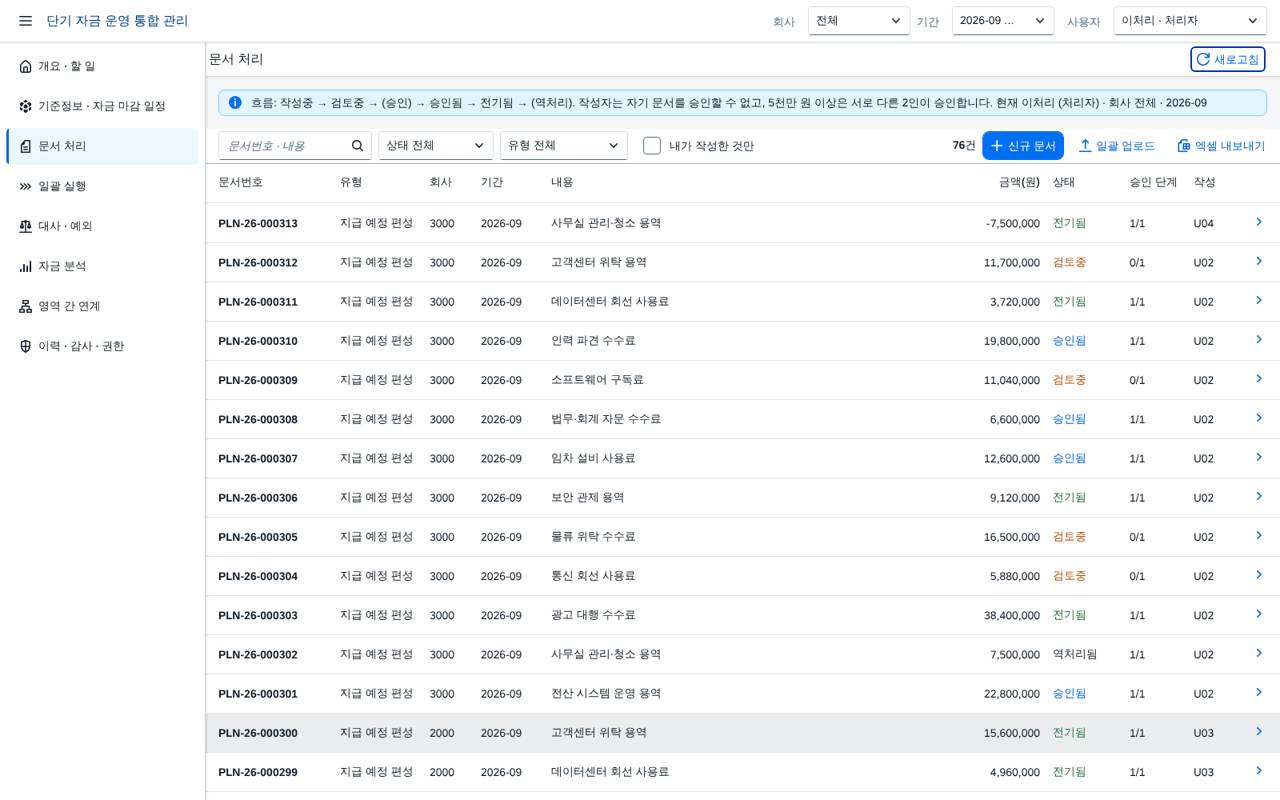
Task: Open row PLN-26-000307 detail arrow
Action: pyautogui.click(x=1259, y=457)
